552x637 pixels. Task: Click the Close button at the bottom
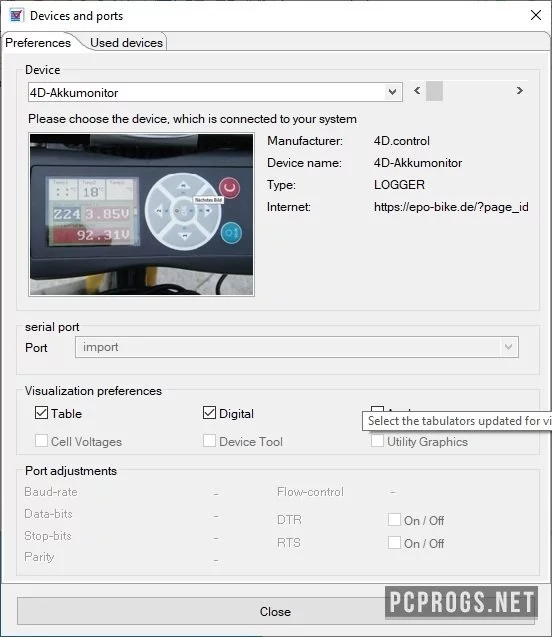coord(275,611)
